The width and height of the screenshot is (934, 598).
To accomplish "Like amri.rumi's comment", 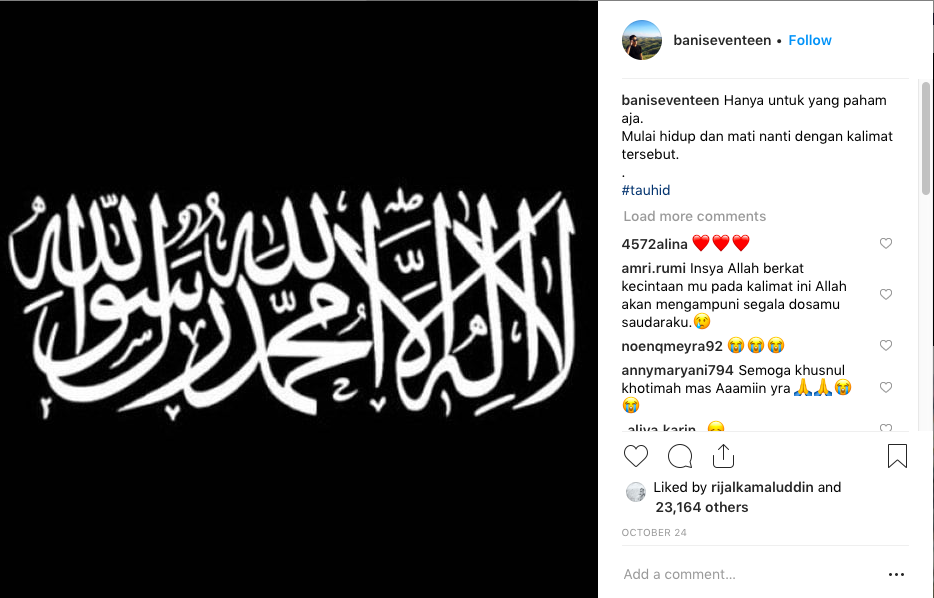I will (x=886, y=294).
